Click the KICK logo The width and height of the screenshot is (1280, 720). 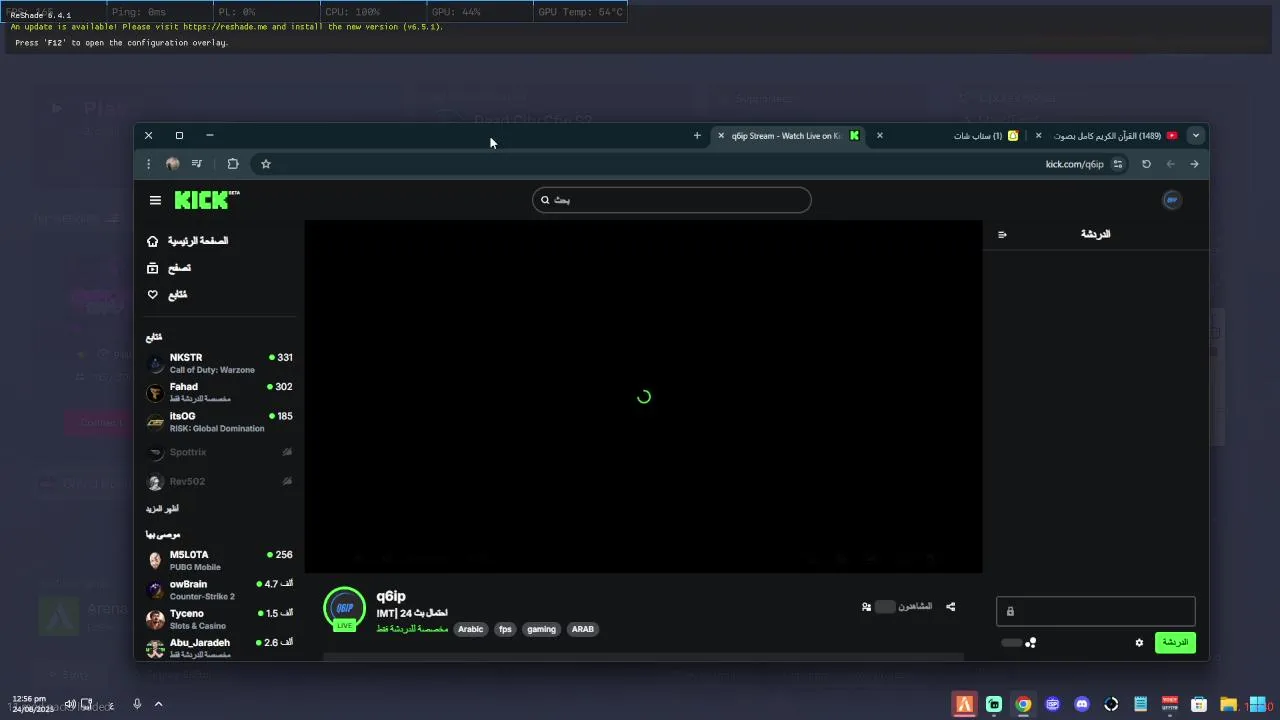coord(207,200)
